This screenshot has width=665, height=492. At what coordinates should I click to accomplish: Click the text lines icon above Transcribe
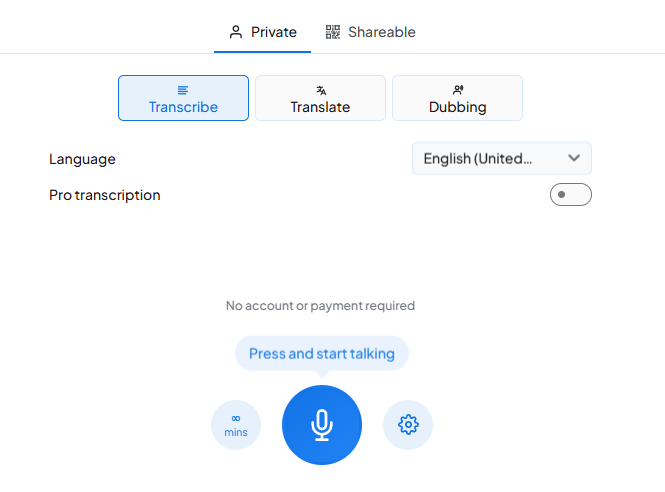183,90
